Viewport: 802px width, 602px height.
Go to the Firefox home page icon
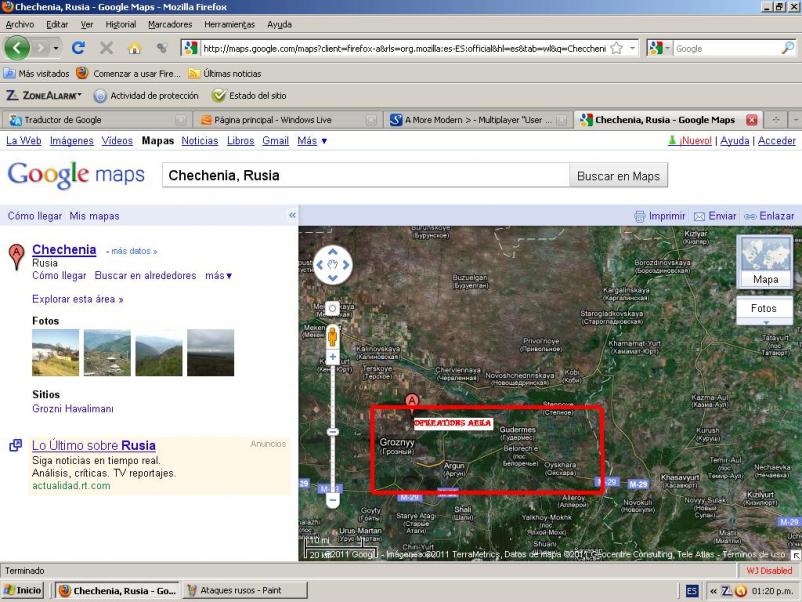click(x=134, y=48)
